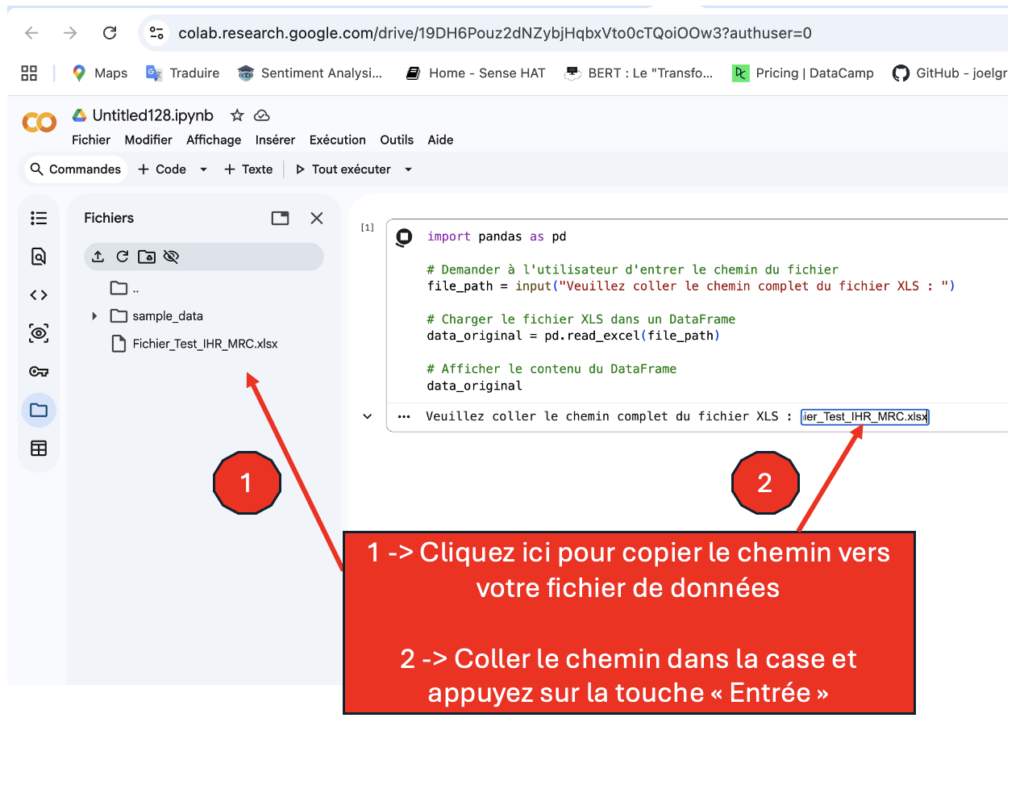Screen dimensions: 1024x789
Task: Click the mount Drive folder icon
Action: click(x=147, y=257)
